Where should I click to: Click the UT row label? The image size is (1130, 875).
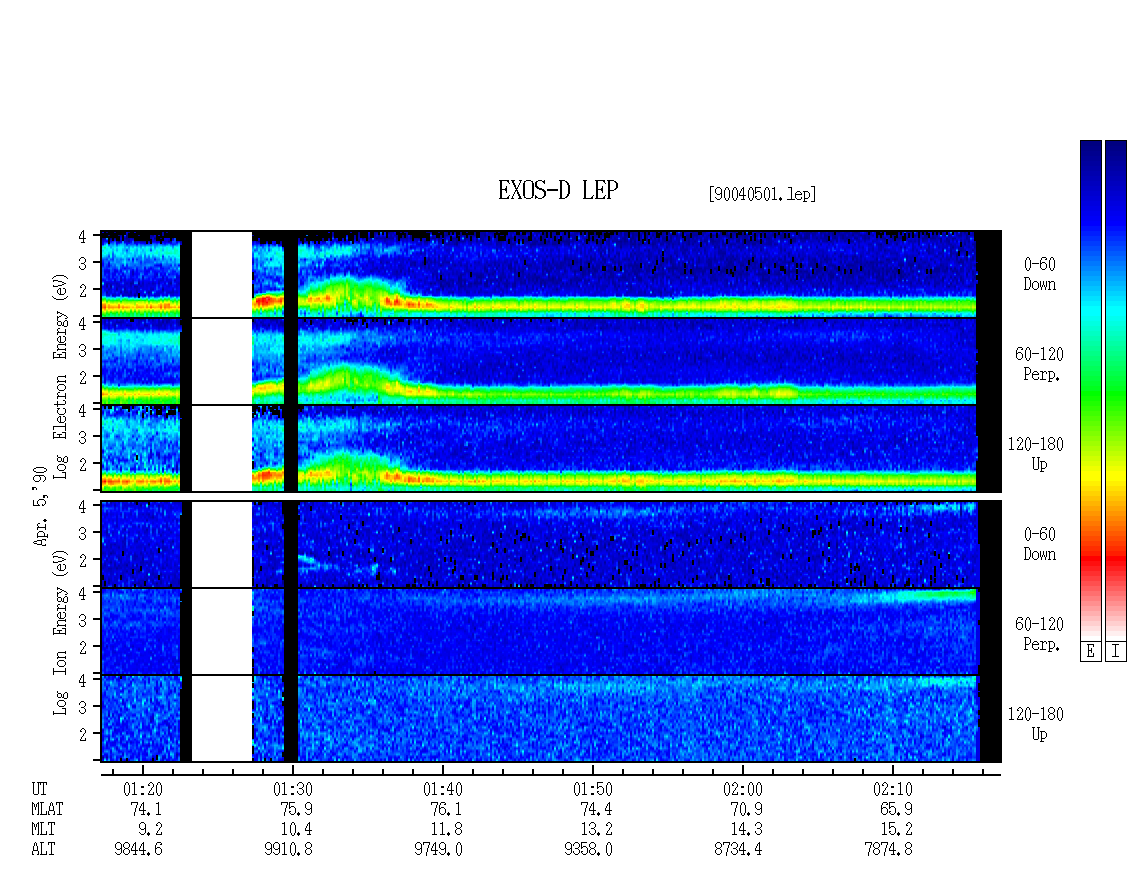39,789
